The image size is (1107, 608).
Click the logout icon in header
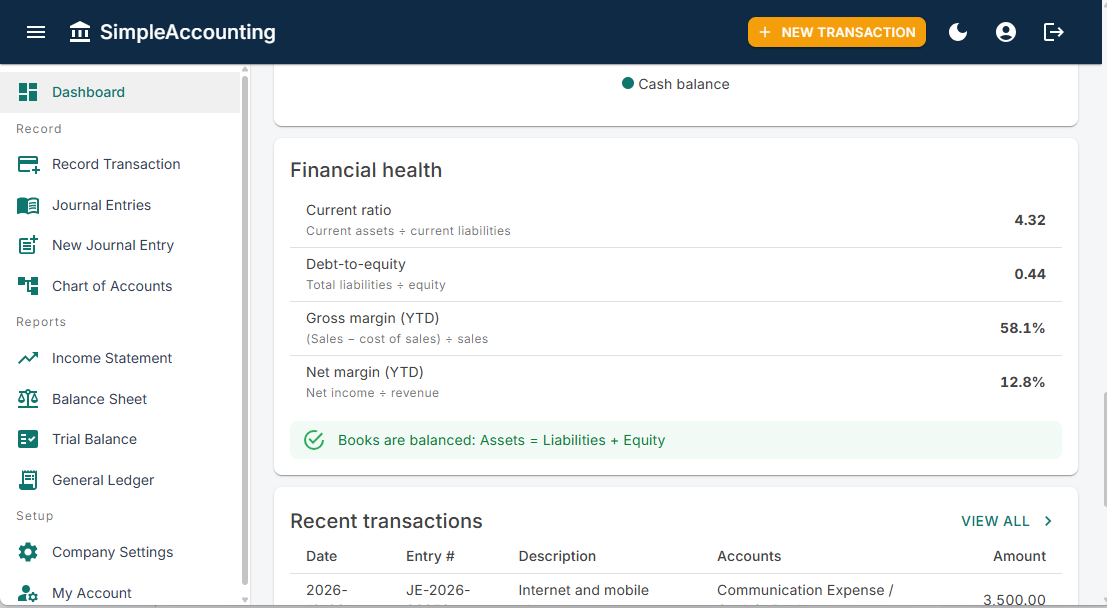coord(1053,32)
